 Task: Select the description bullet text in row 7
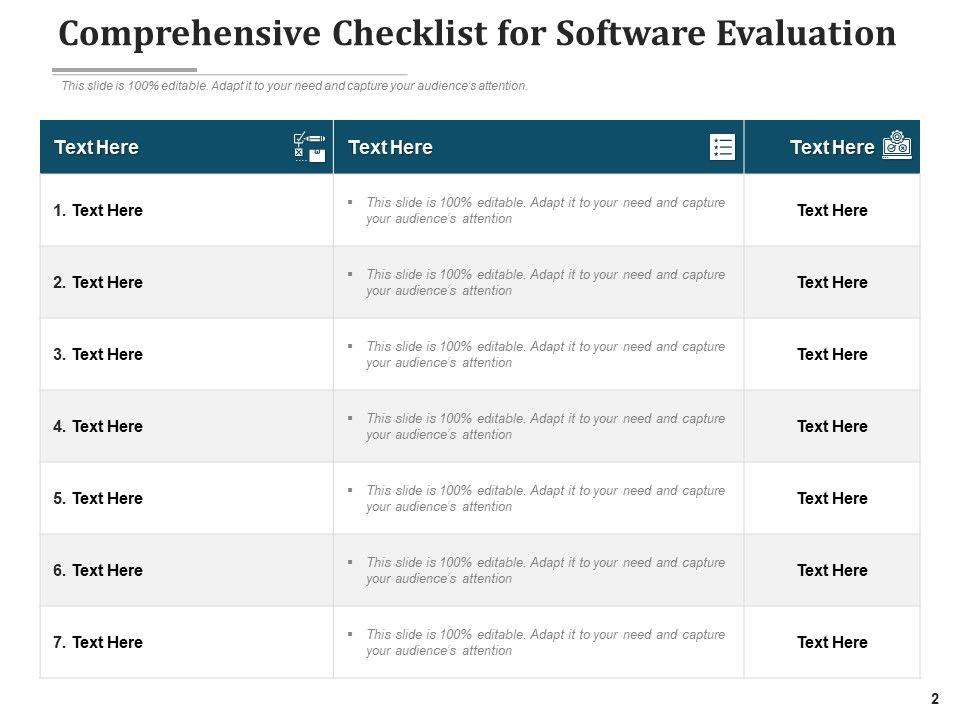tap(545, 643)
